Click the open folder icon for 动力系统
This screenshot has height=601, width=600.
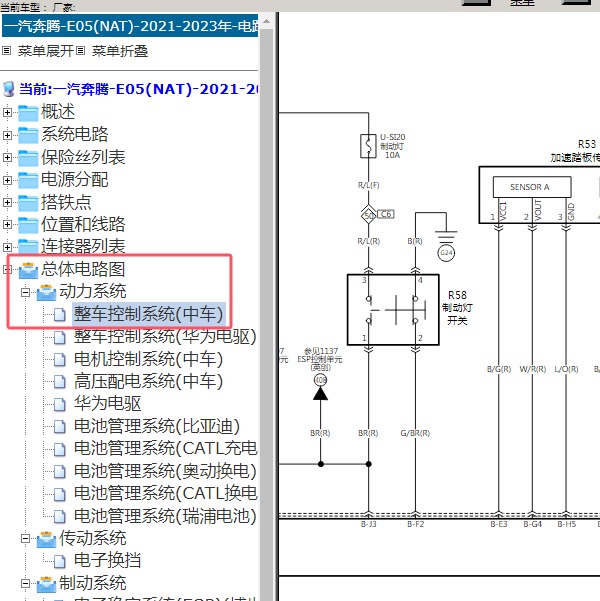[x=46, y=292]
